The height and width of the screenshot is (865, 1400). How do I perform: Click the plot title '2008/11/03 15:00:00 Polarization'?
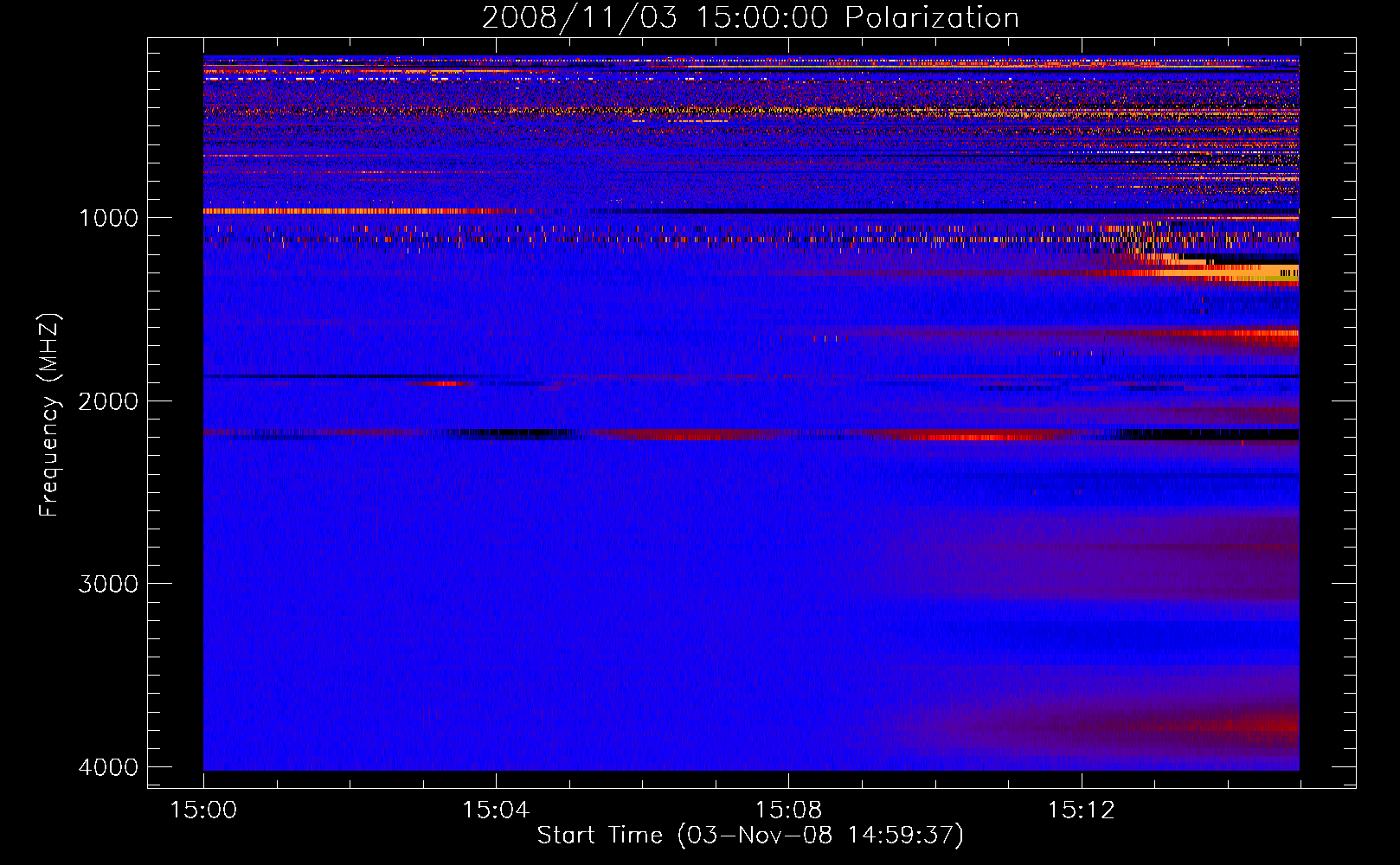750,17
